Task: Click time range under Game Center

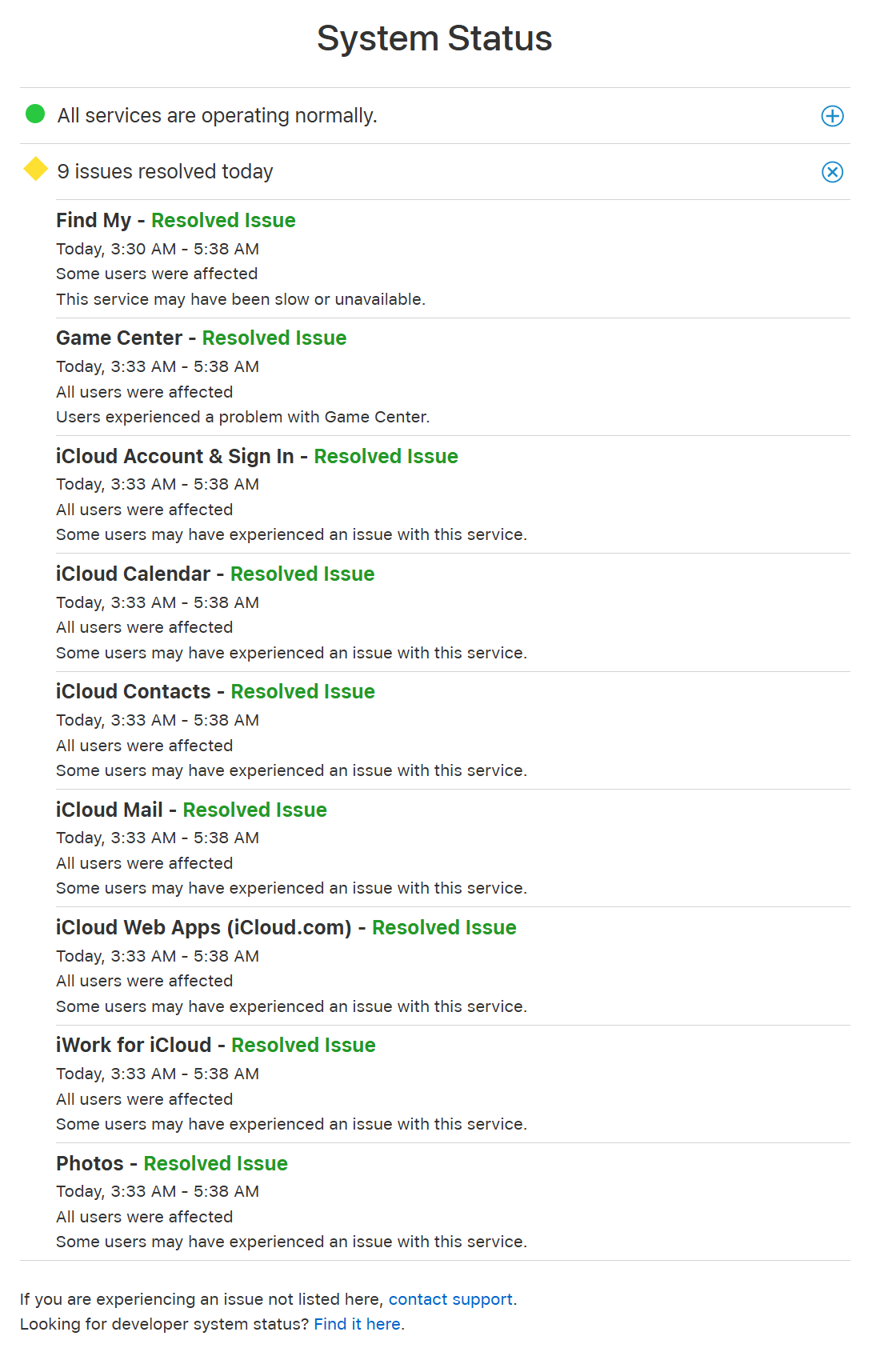Action: (x=158, y=366)
